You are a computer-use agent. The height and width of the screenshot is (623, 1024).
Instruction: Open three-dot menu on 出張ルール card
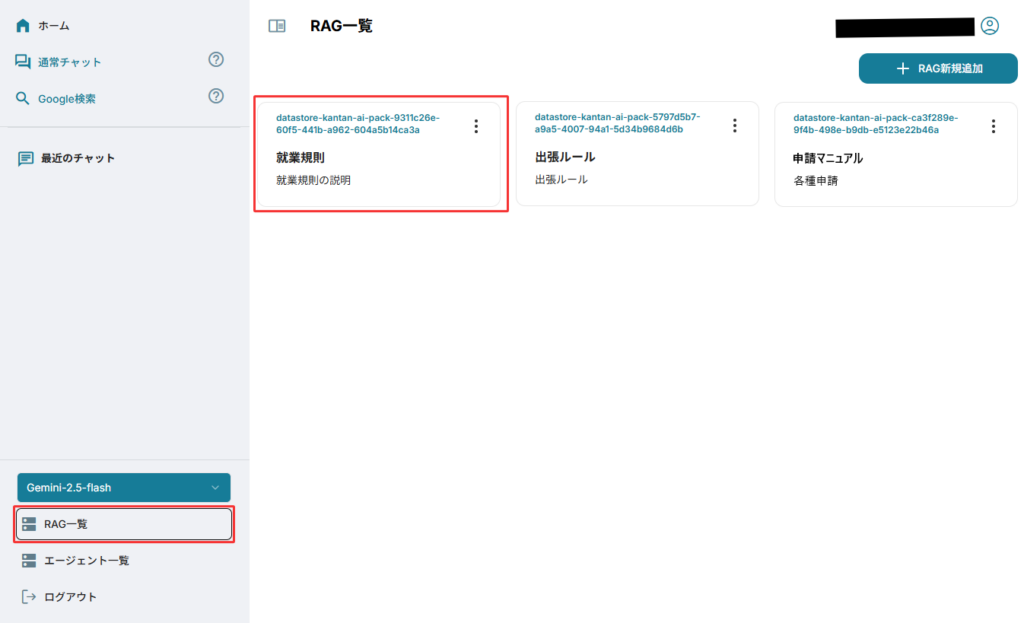click(735, 126)
